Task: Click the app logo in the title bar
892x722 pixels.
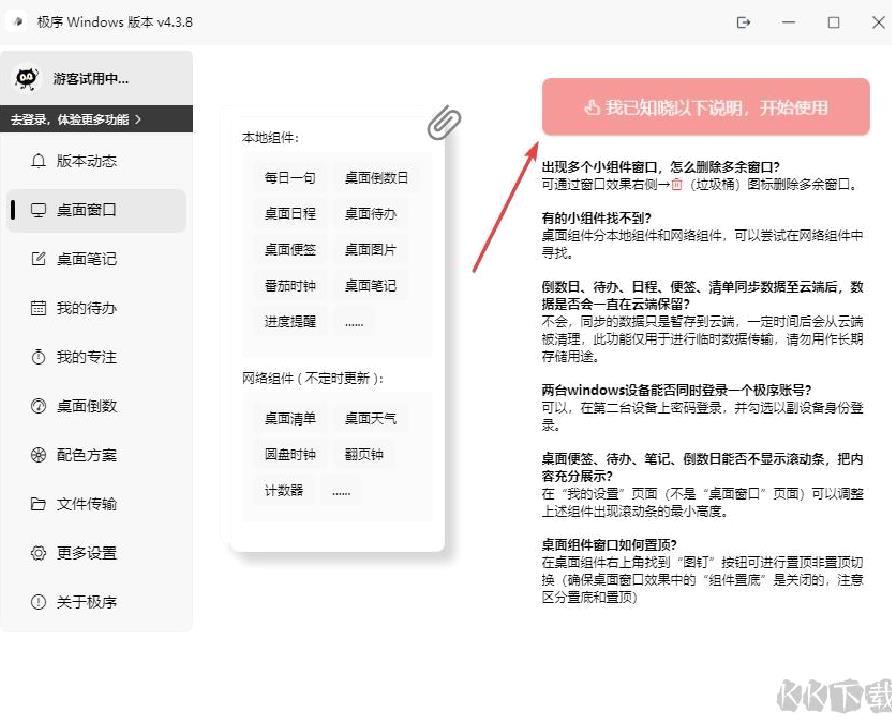Action: (x=18, y=22)
